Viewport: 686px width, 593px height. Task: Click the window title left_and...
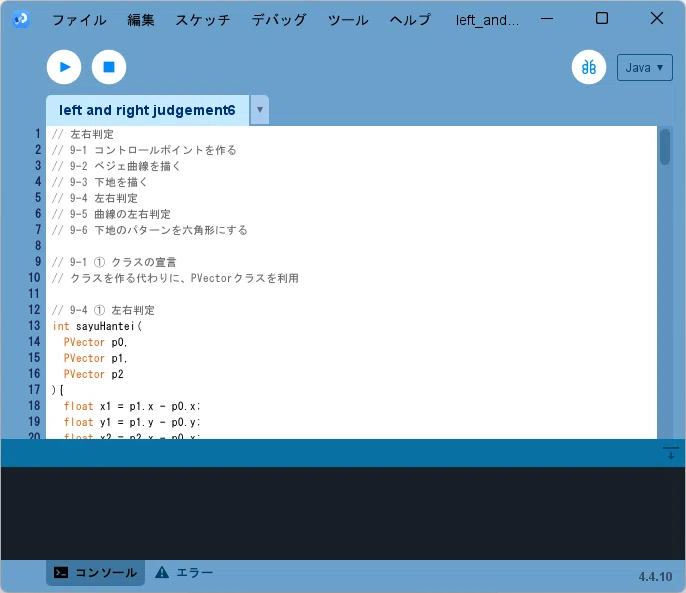pyautogui.click(x=487, y=20)
